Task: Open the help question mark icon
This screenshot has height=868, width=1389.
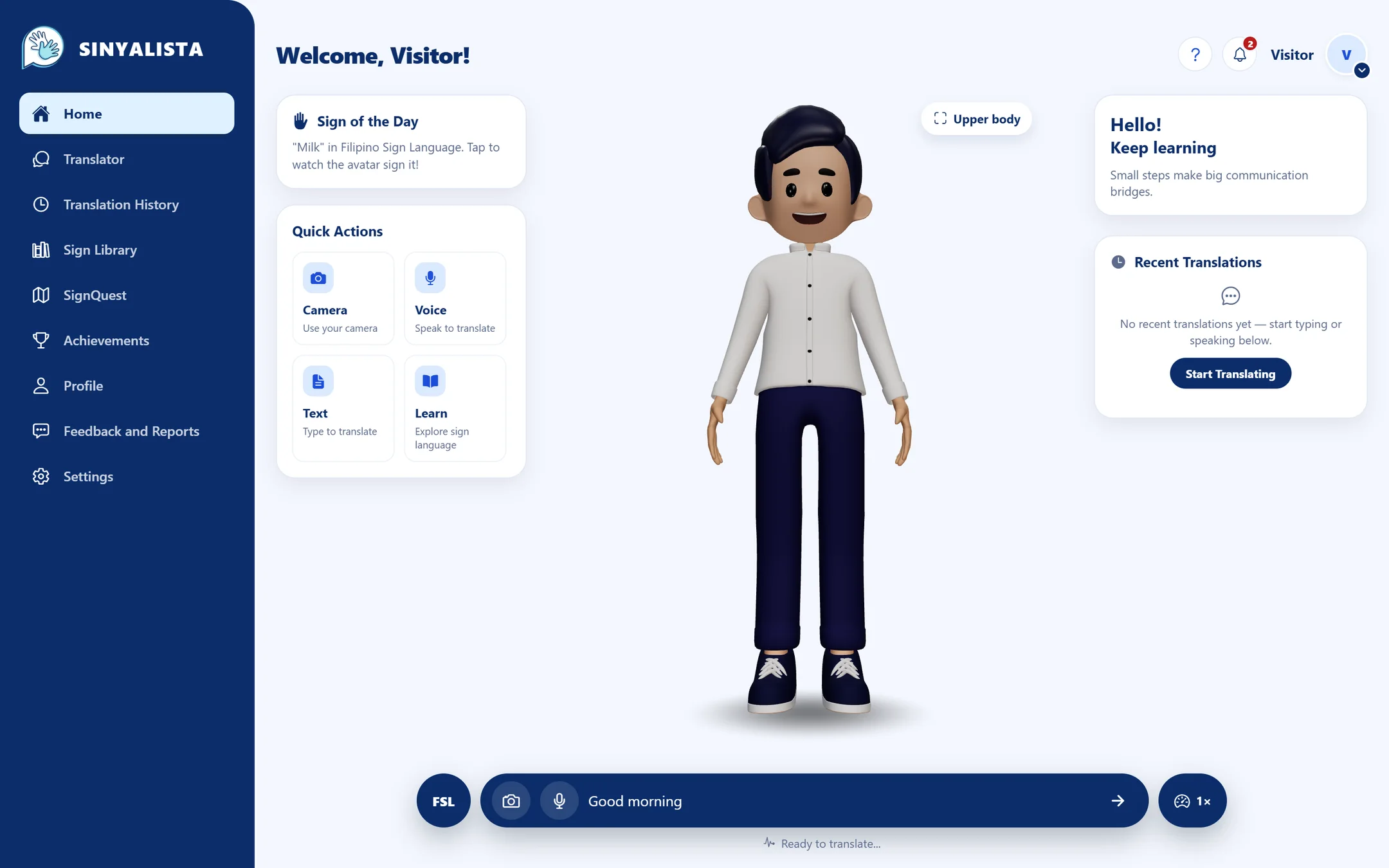Action: [1195, 55]
